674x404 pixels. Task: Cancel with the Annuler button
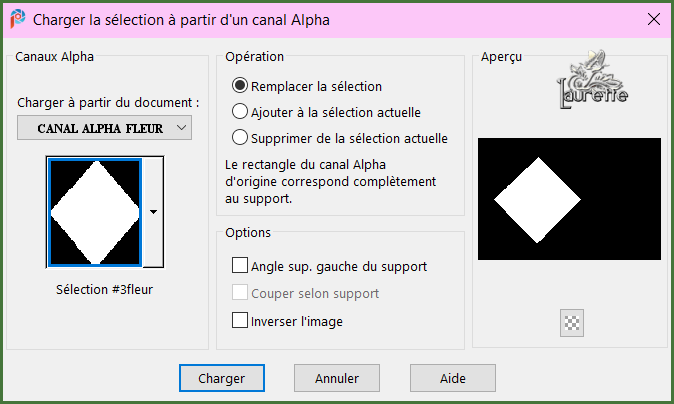(x=336, y=378)
